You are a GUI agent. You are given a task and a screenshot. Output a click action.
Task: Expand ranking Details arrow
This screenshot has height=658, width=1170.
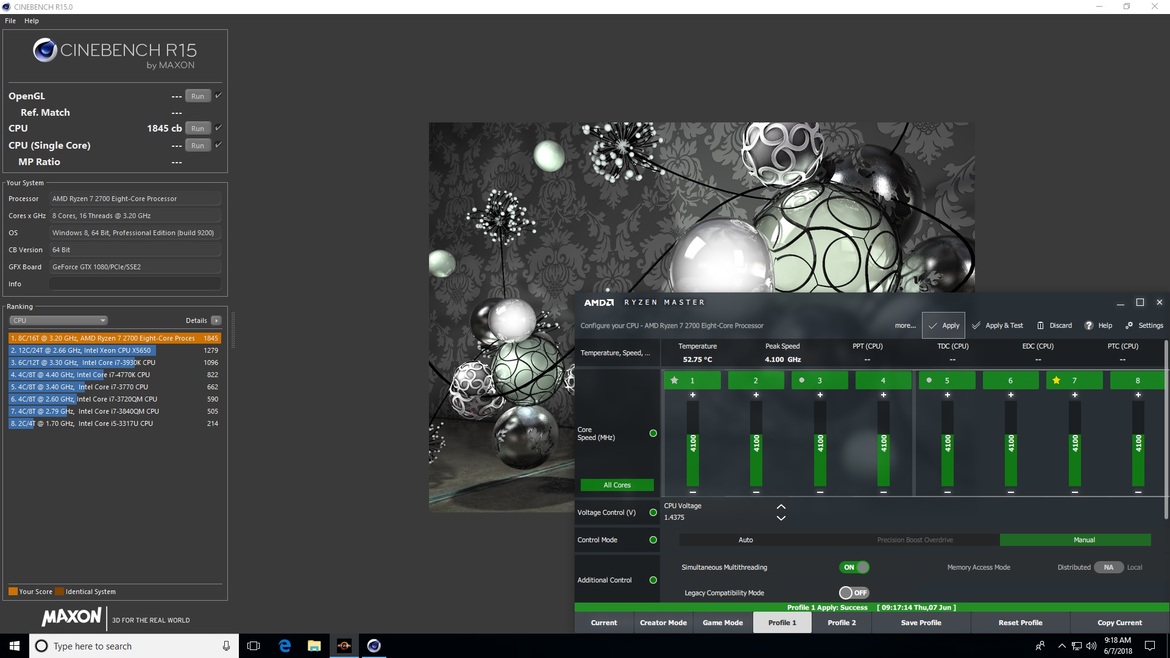(x=216, y=321)
